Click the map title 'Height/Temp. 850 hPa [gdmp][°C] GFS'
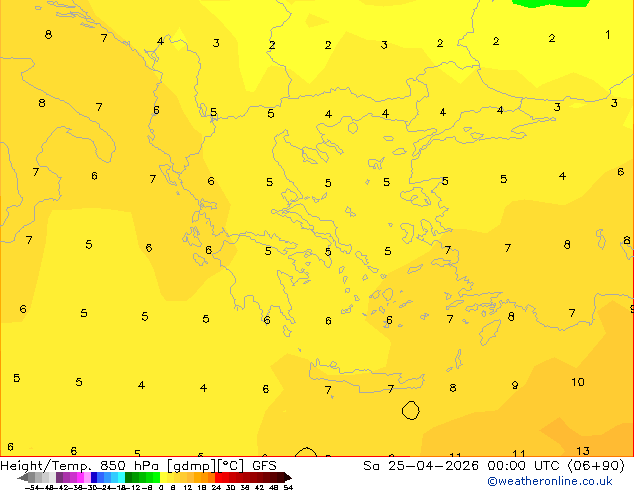 coord(138,466)
